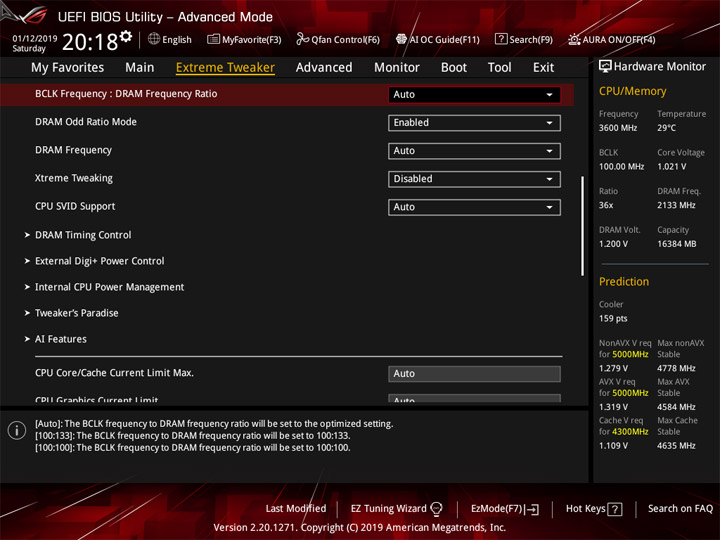Click the Hot Keys question mark icon
Screen dimensions: 720x540
click(614, 509)
